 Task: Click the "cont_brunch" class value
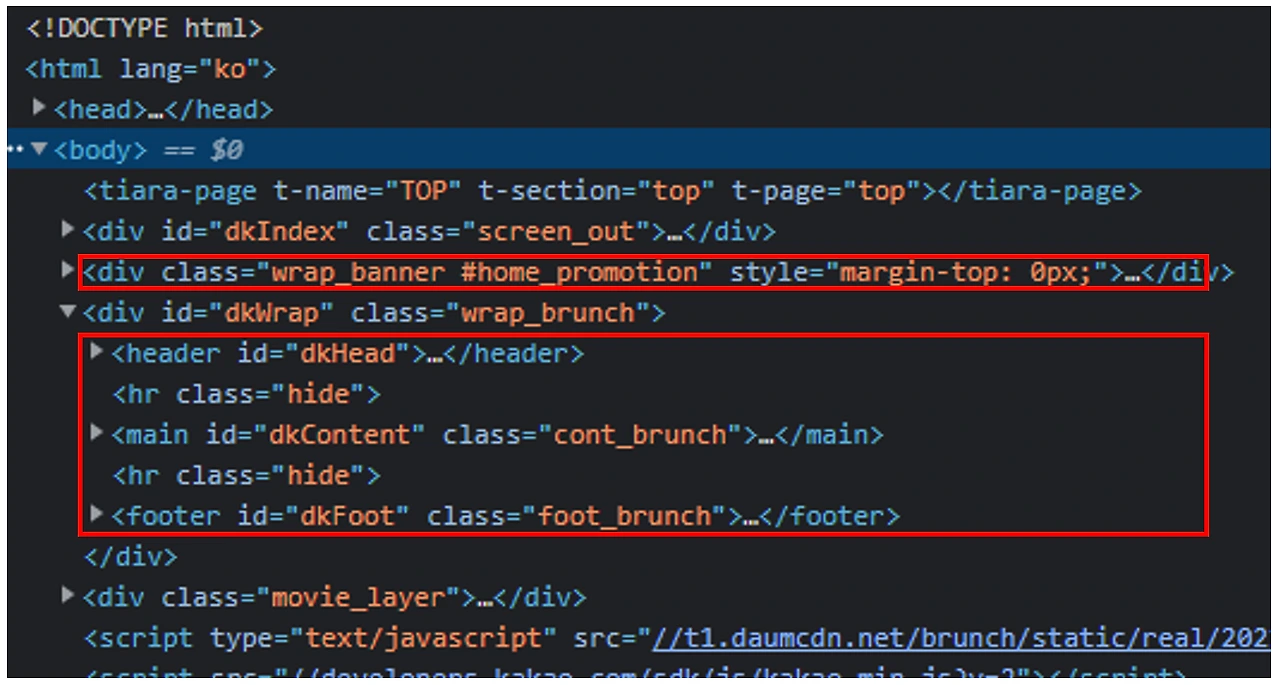(x=640, y=435)
